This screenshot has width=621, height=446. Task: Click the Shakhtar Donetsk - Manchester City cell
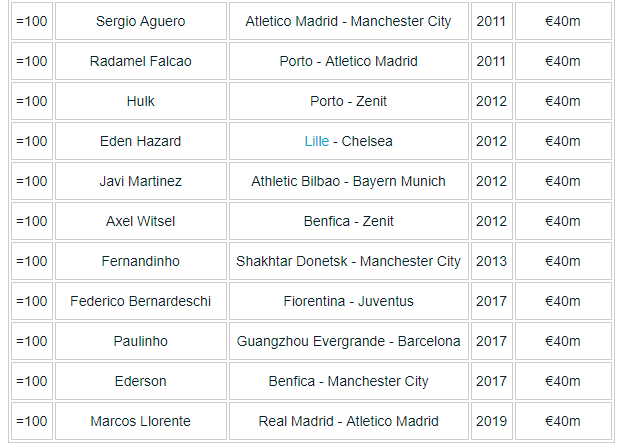pyautogui.click(x=348, y=261)
